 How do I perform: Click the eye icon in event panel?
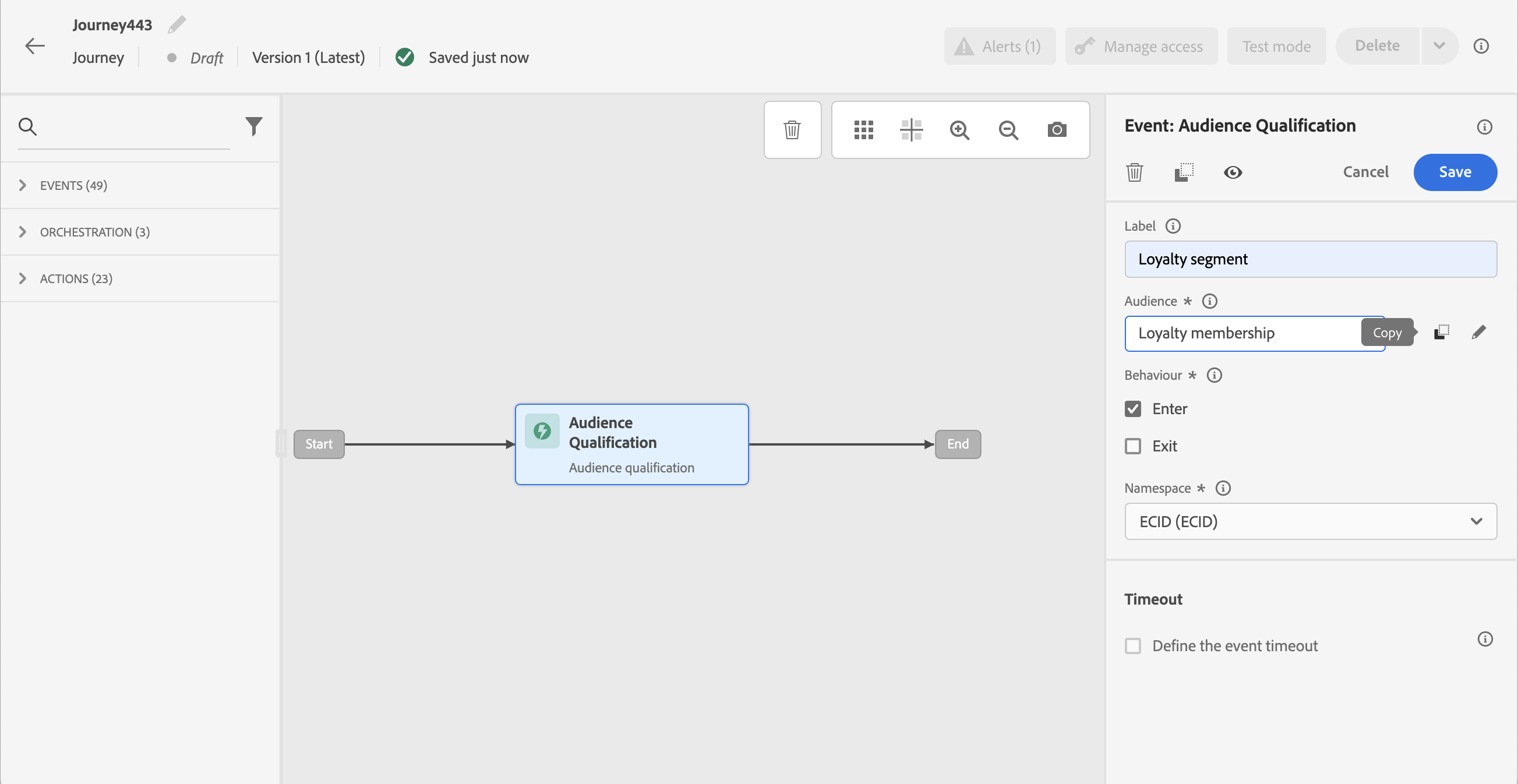pos(1232,172)
